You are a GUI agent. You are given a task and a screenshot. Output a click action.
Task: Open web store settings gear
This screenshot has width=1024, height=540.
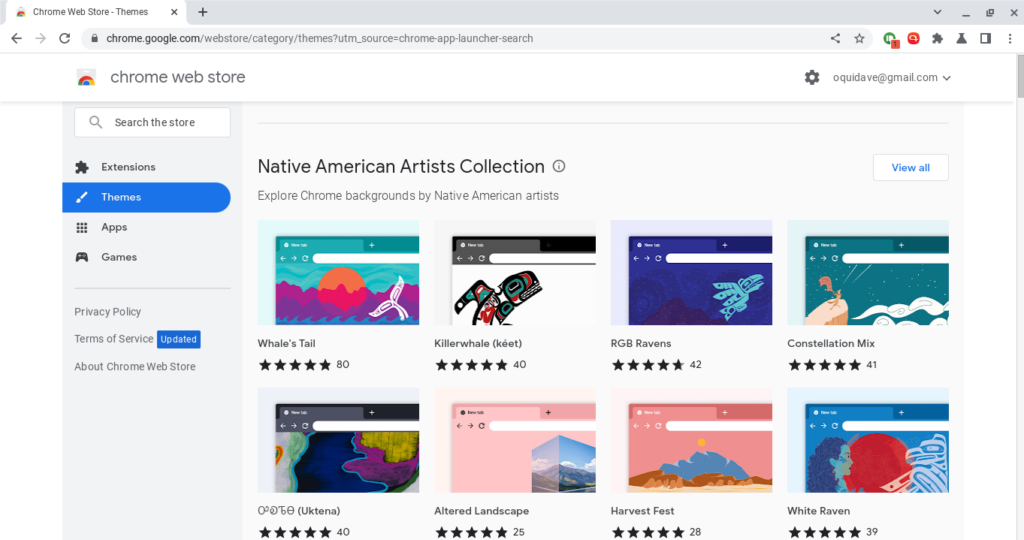point(812,78)
